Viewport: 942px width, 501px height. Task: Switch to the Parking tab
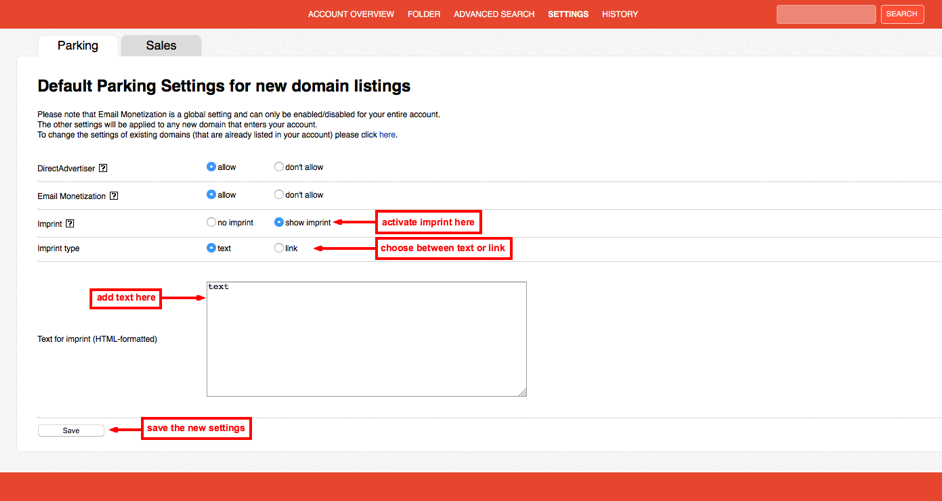click(78, 46)
